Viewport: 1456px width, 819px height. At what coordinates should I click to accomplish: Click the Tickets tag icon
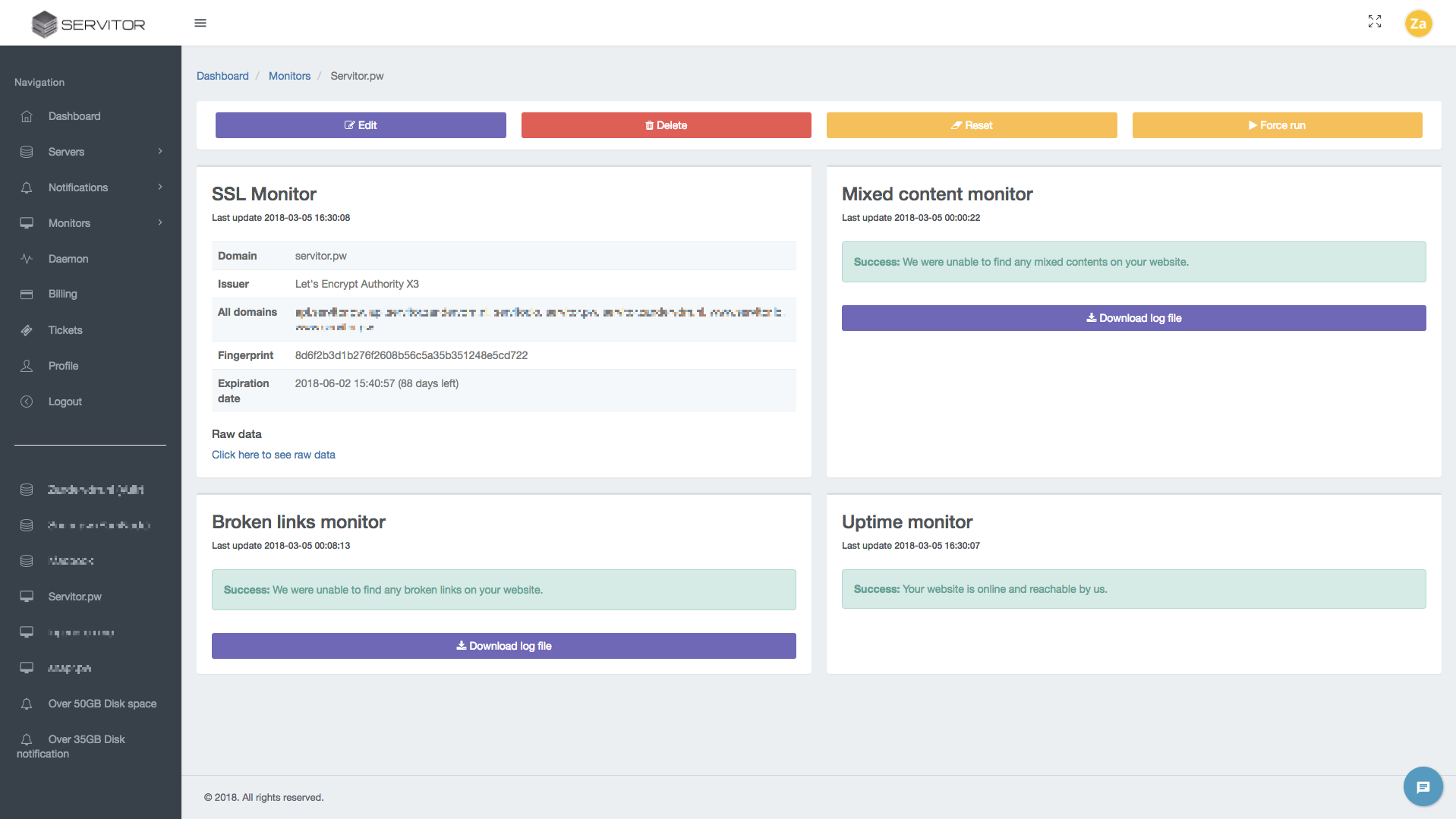click(x=27, y=330)
